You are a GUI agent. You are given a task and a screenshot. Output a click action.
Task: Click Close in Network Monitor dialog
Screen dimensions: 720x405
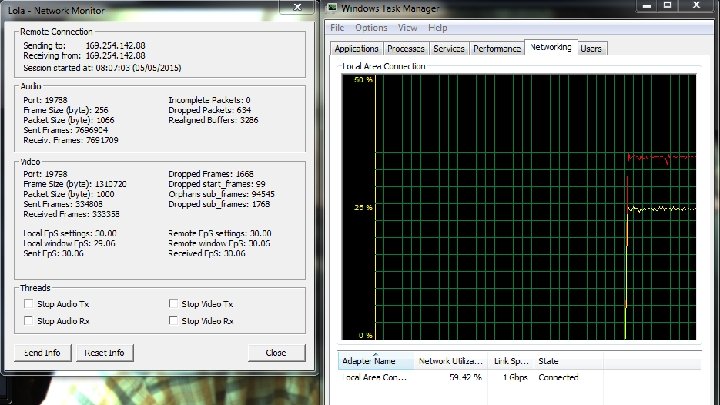(276, 353)
